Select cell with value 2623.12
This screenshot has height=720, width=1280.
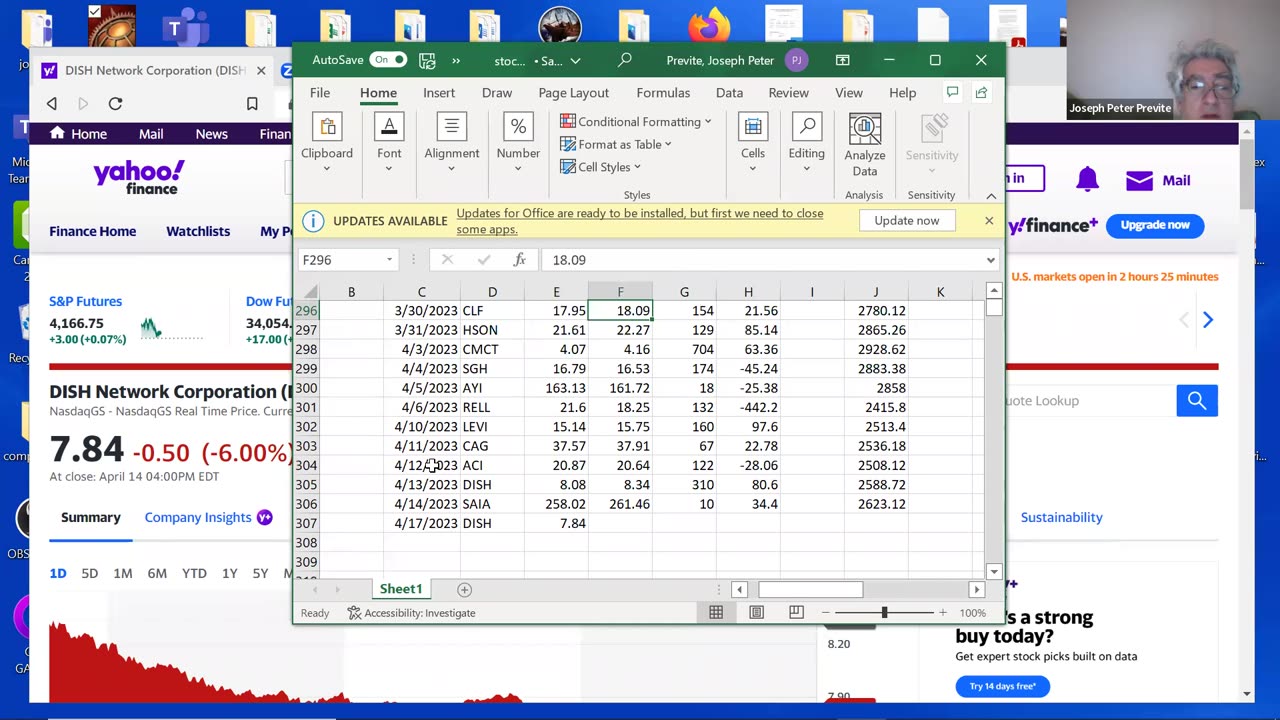pos(876,504)
